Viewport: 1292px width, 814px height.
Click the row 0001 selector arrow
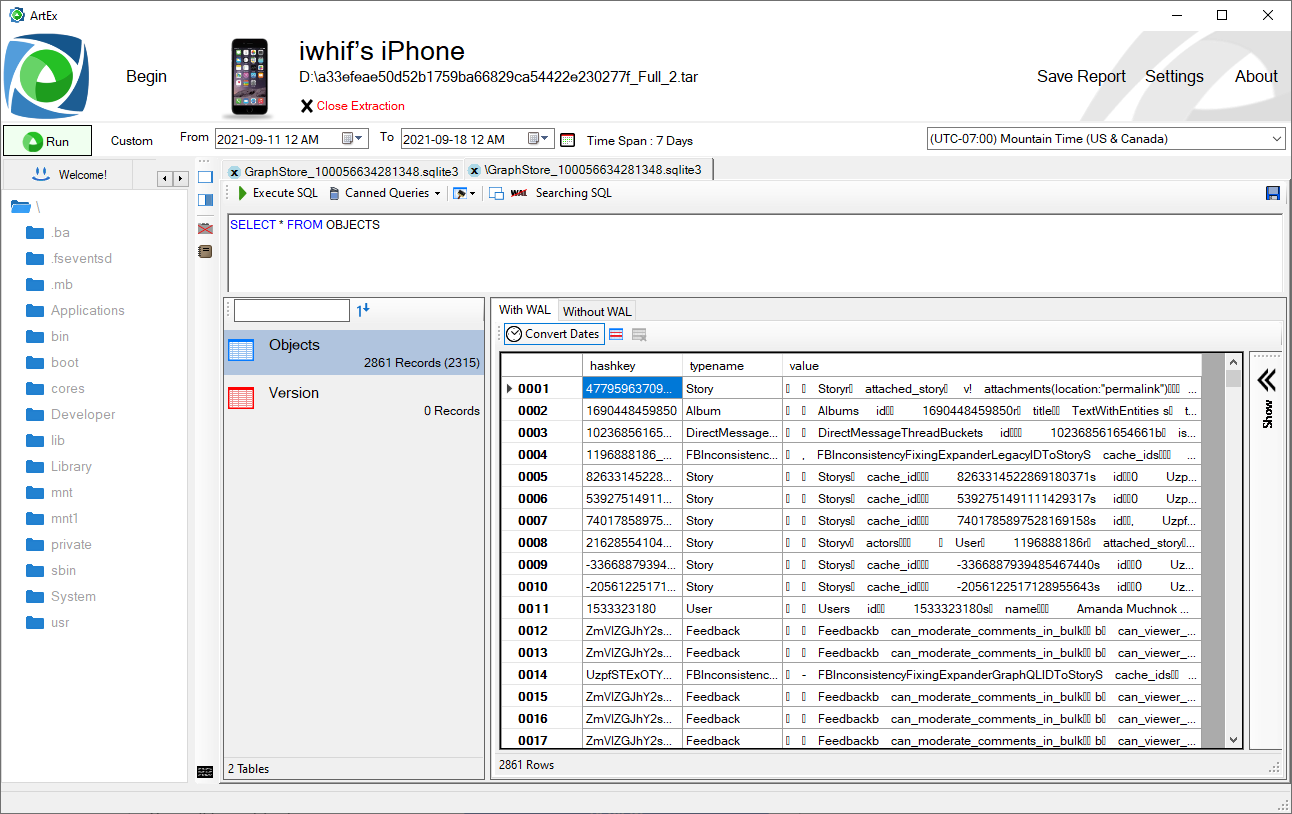(x=510, y=389)
